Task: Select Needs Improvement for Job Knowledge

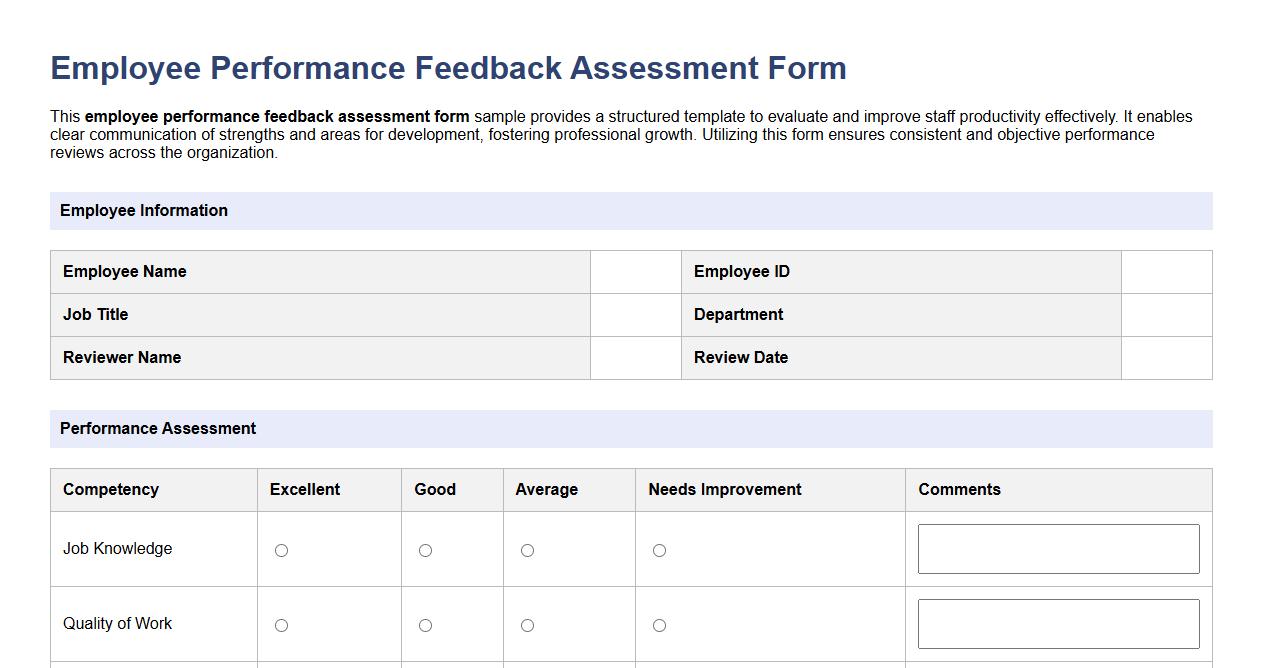Action: [x=659, y=549]
